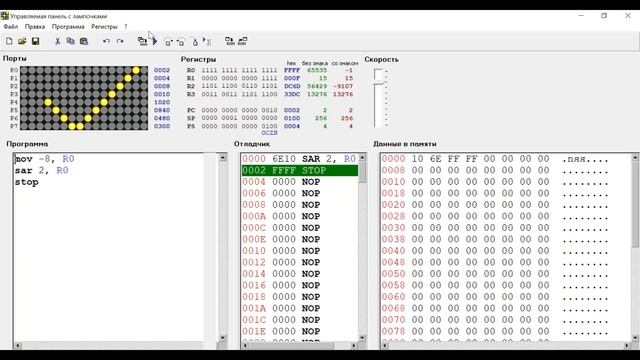
Task: Select debugger row '0000 6E10 SAR 2, R0'
Action: pos(299,159)
